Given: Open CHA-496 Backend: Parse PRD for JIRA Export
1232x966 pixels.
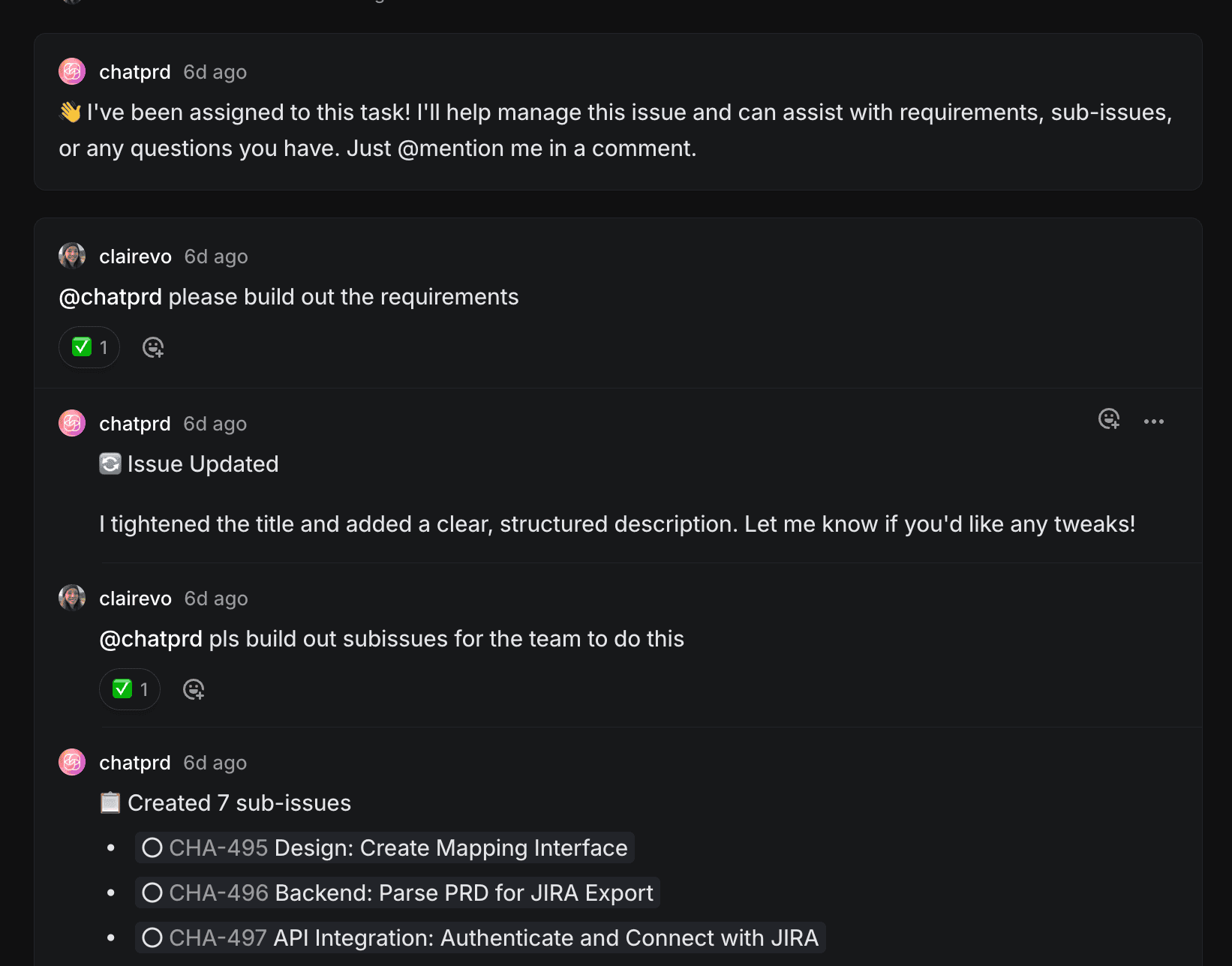Looking at the screenshot, I should point(410,892).
